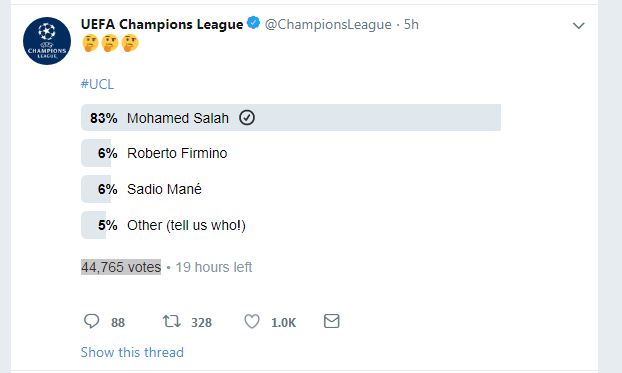Click the 5h tweet timestamp
The height and width of the screenshot is (373, 622).
pos(411,25)
